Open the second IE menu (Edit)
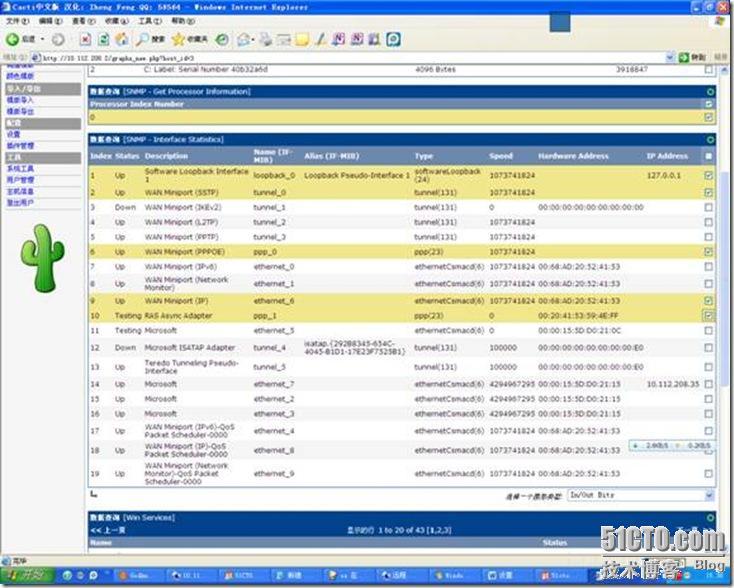This screenshot has height=588, width=734. (51, 21)
